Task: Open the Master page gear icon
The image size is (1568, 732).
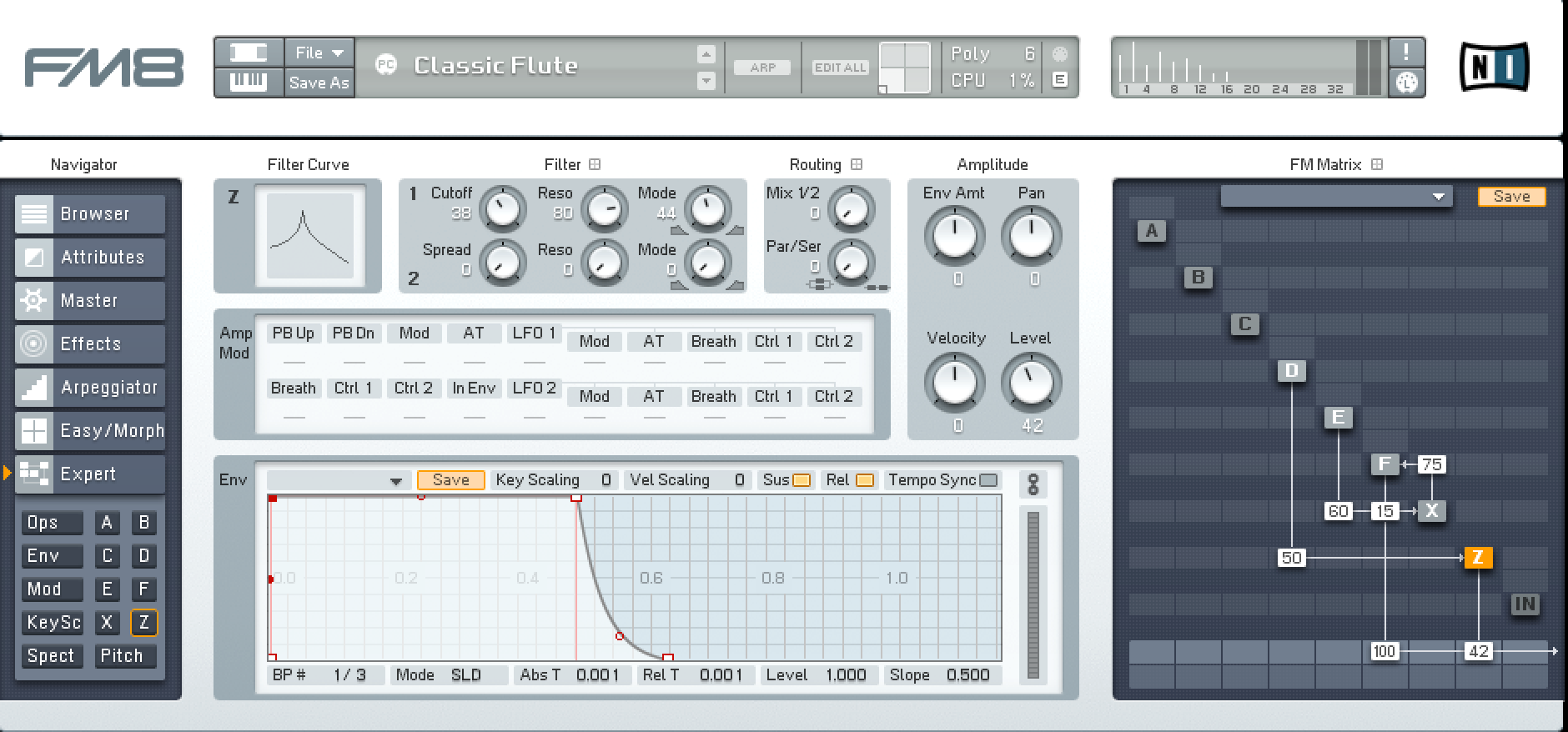Action: pos(34,301)
